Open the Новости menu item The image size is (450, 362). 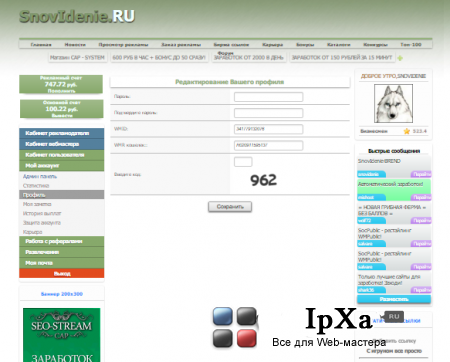tap(75, 44)
